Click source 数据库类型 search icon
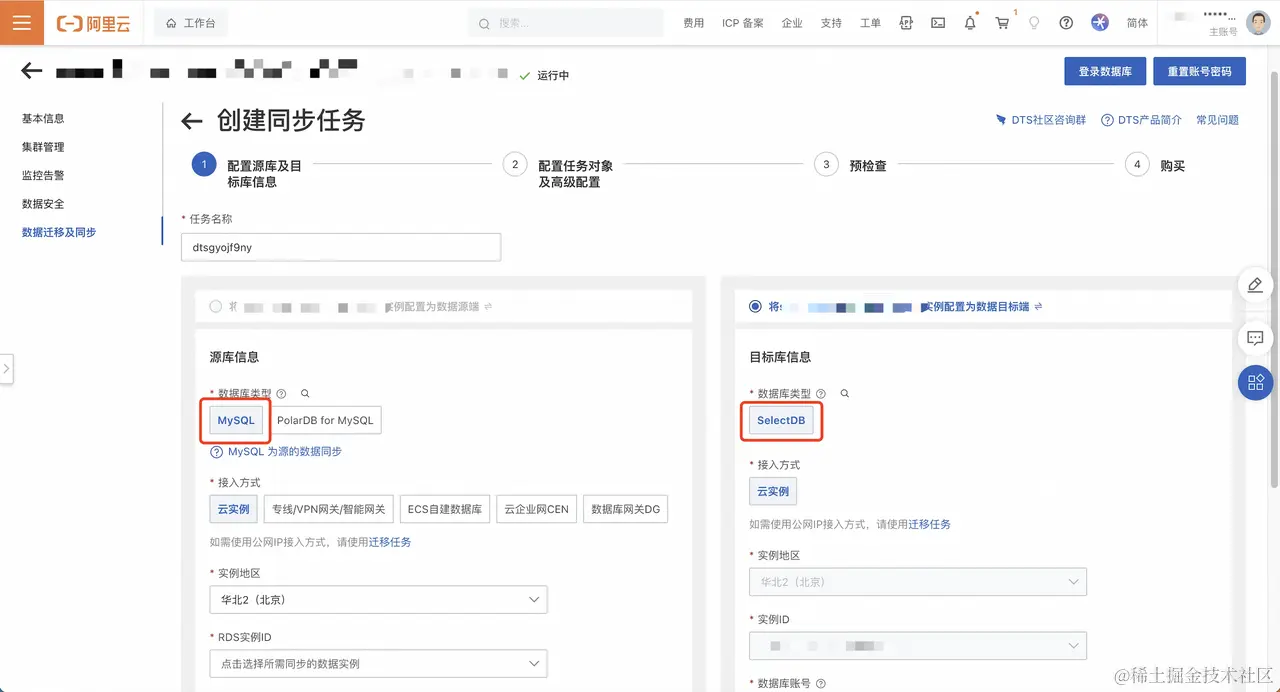Viewport: 1280px width, 692px height. 305,394
